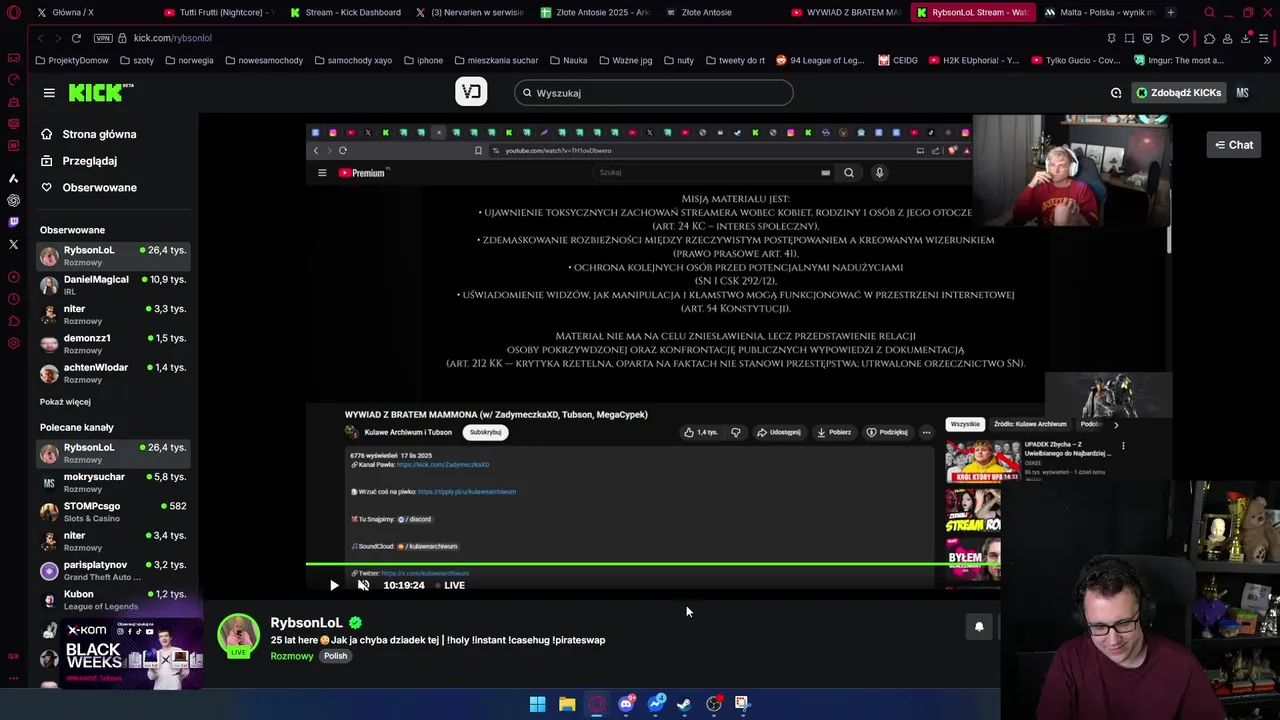Viewport: 1280px width, 720px height.
Task: Click the VPN badge in address bar
Action: [x=103, y=38]
